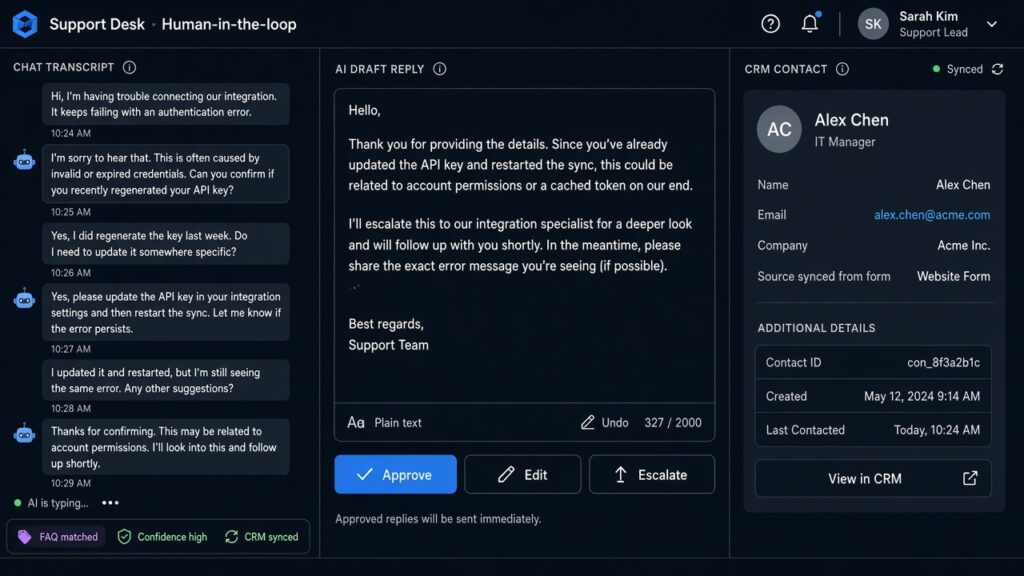Click Undo in the draft editor
This screenshot has height=576, width=1024.
point(605,423)
